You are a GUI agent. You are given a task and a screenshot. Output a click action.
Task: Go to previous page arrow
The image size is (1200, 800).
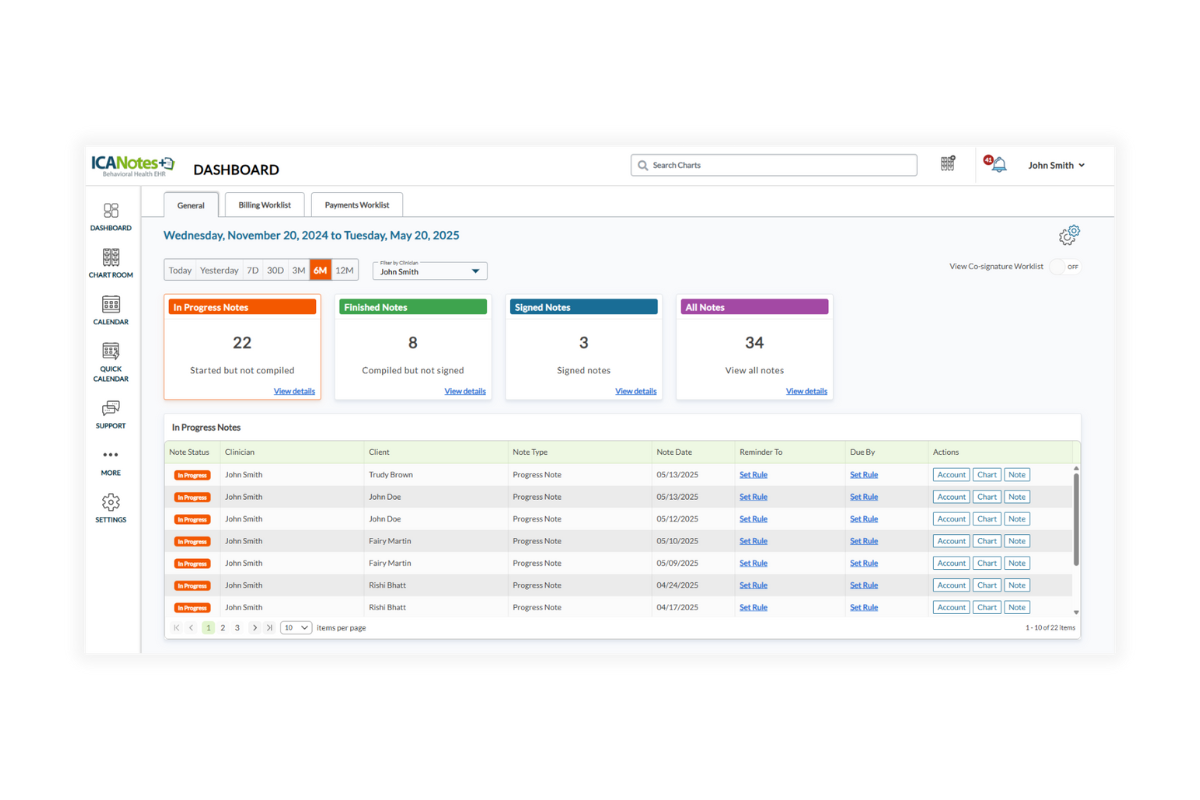coord(192,628)
